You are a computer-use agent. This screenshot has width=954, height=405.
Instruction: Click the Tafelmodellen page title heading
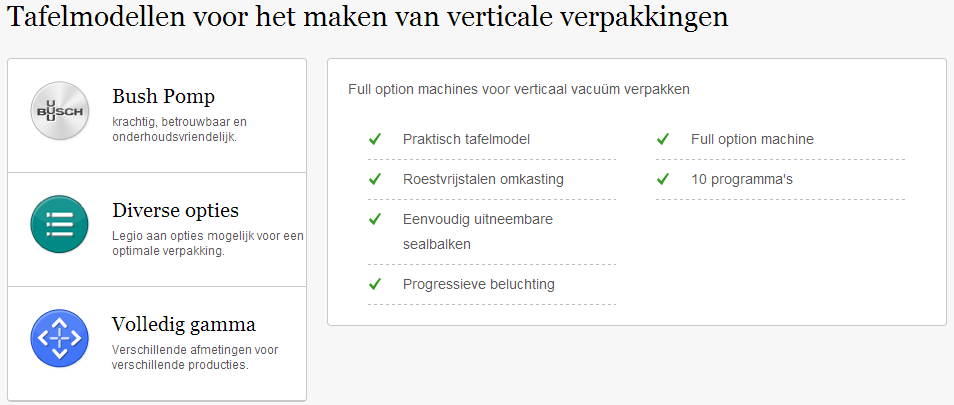tap(367, 18)
